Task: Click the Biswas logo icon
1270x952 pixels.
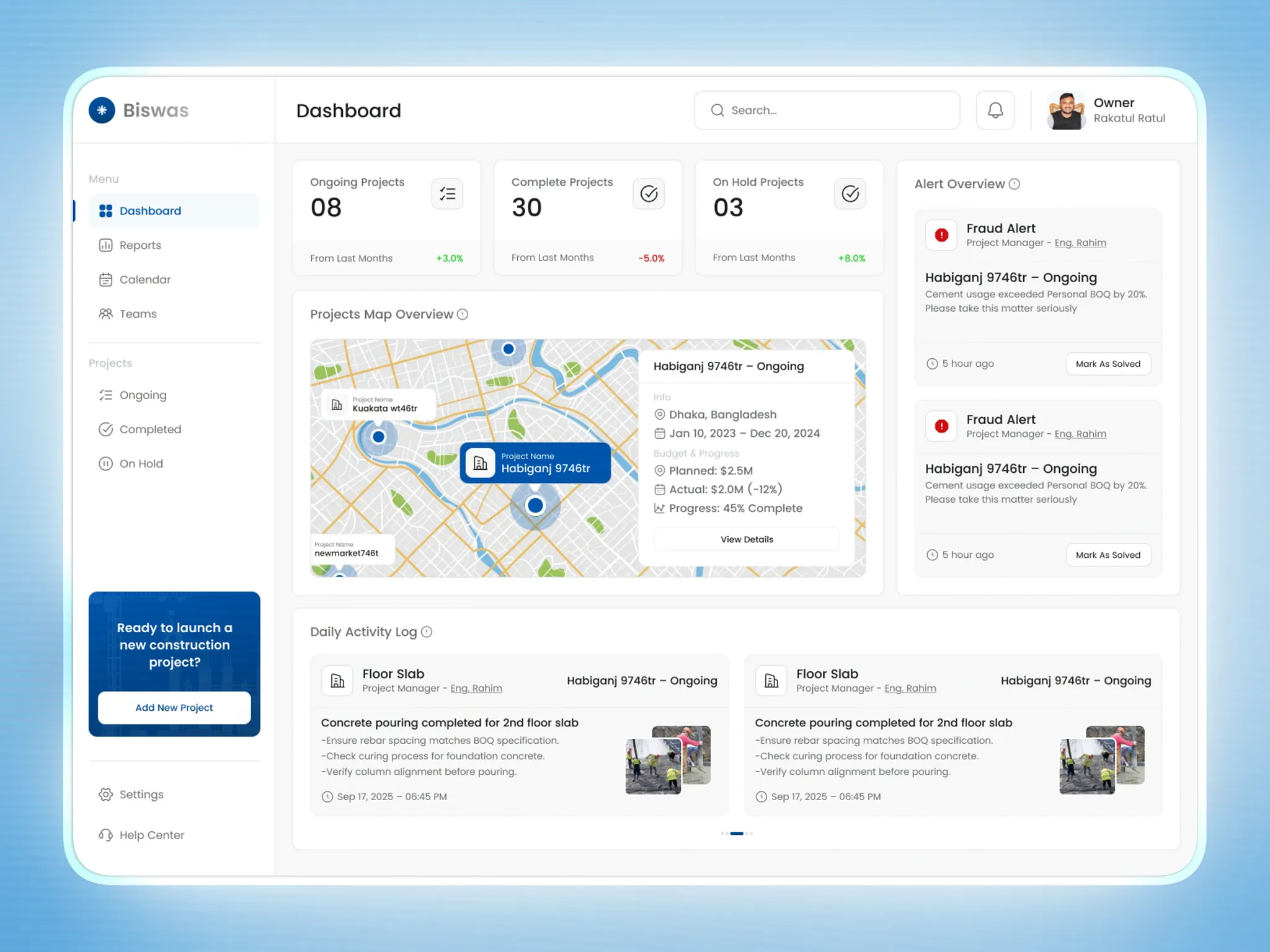Action: [x=102, y=110]
